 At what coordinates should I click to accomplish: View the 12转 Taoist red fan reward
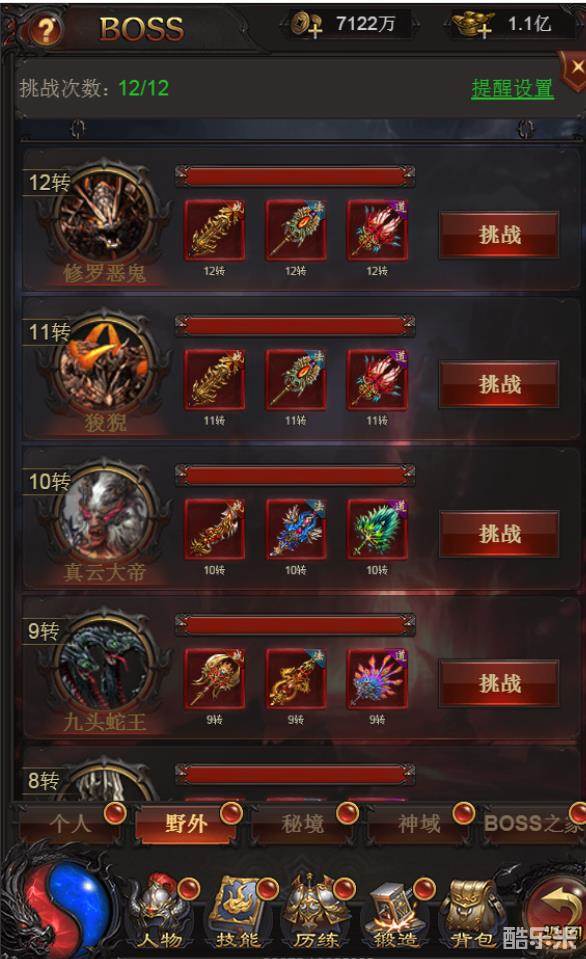click(377, 230)
